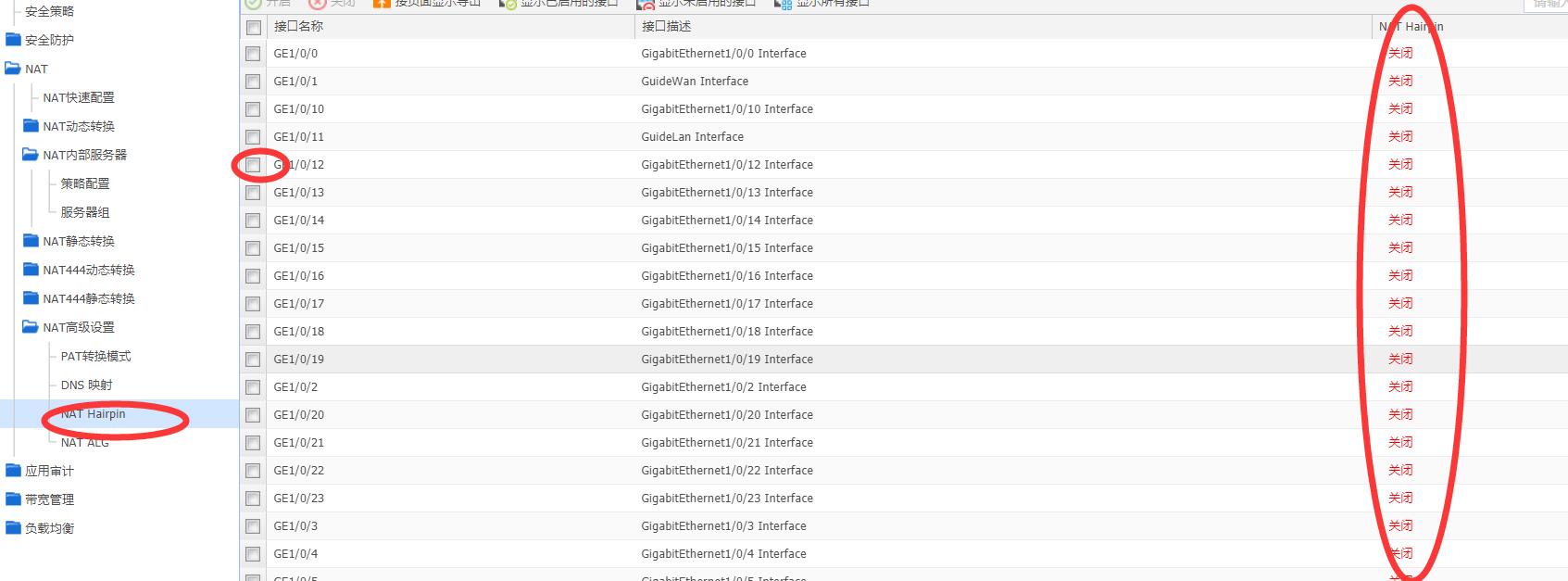Image resolution: width=1568 pixels, height=581 pixels.
Task: Click GigabitEthernet1/0/17 Interface description
Action: click(727, 303)
